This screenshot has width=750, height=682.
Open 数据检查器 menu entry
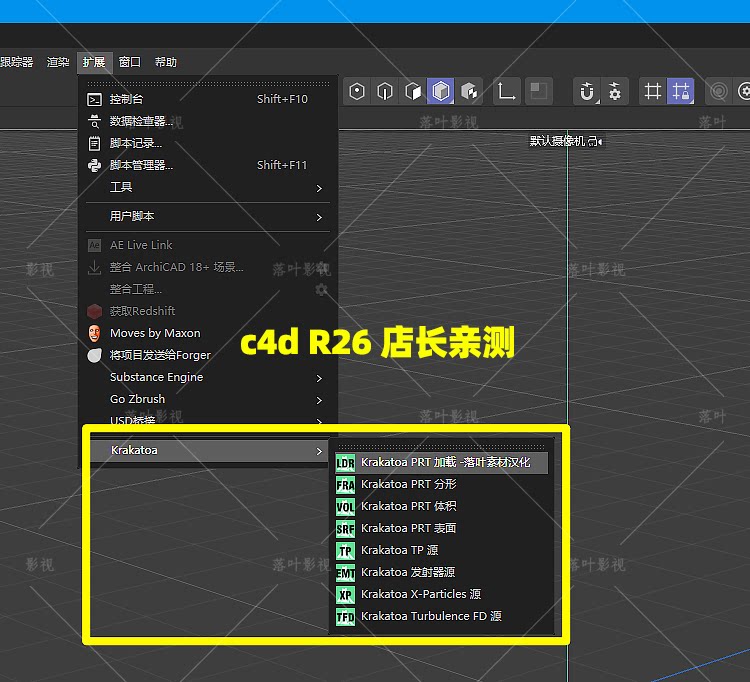pyautogui.click(x=208, y=121)
